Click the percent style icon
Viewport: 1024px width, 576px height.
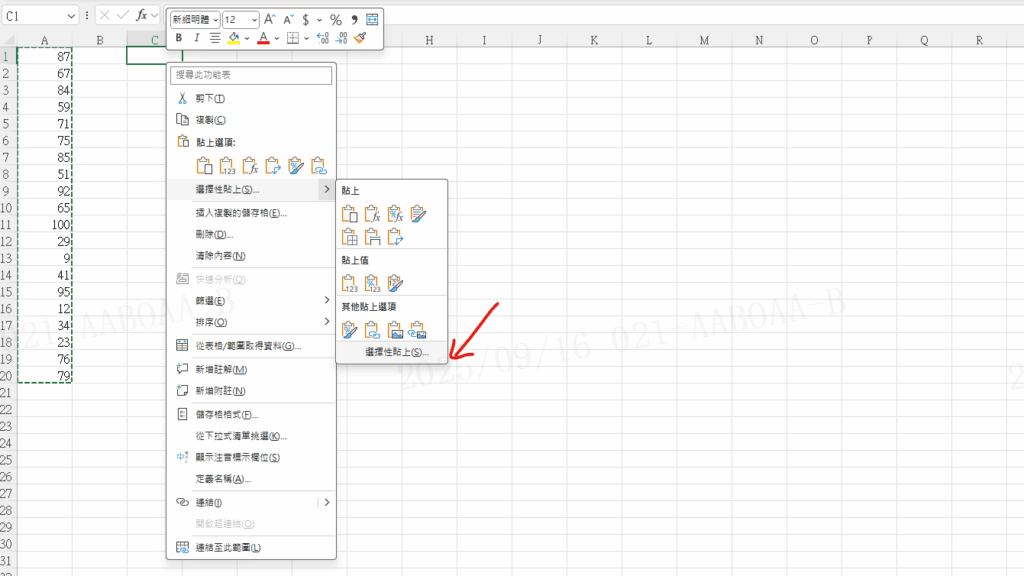pyautogui.click(x=336, y=20)
